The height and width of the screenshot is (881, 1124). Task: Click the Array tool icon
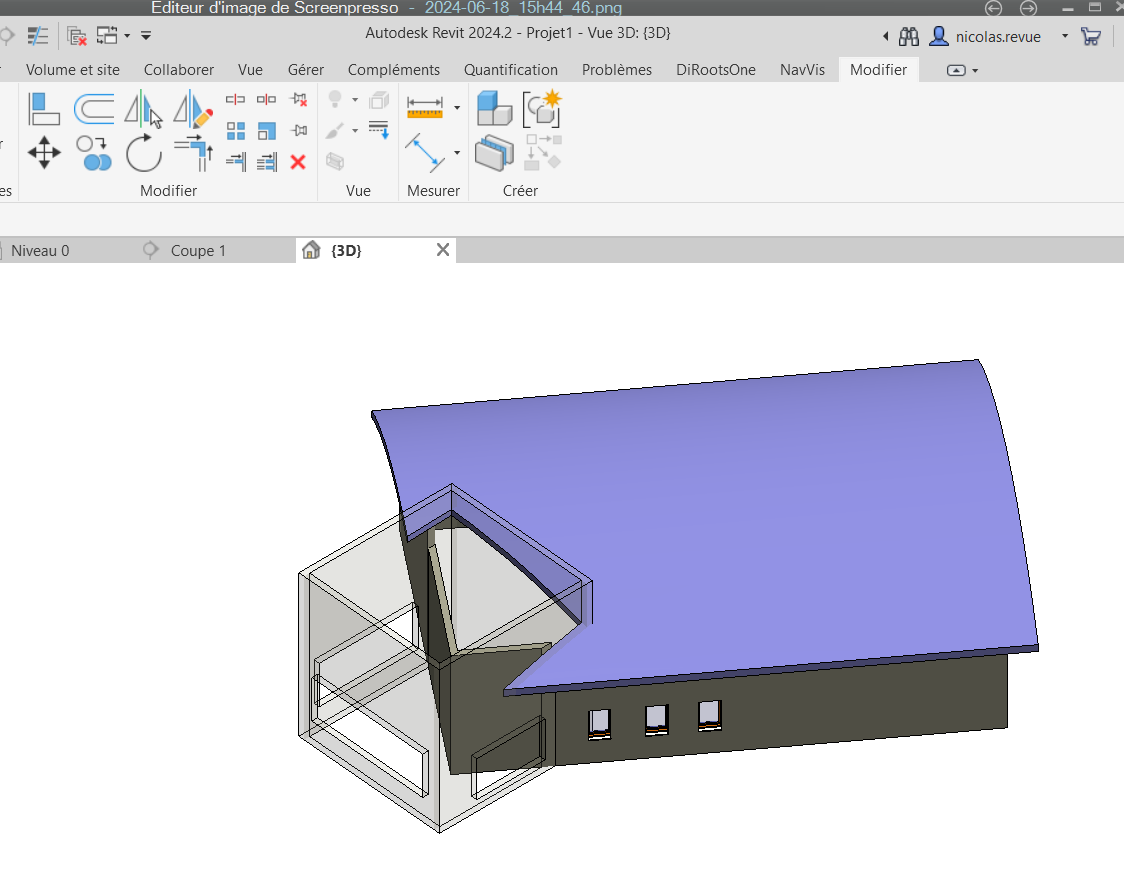[236, 131]
